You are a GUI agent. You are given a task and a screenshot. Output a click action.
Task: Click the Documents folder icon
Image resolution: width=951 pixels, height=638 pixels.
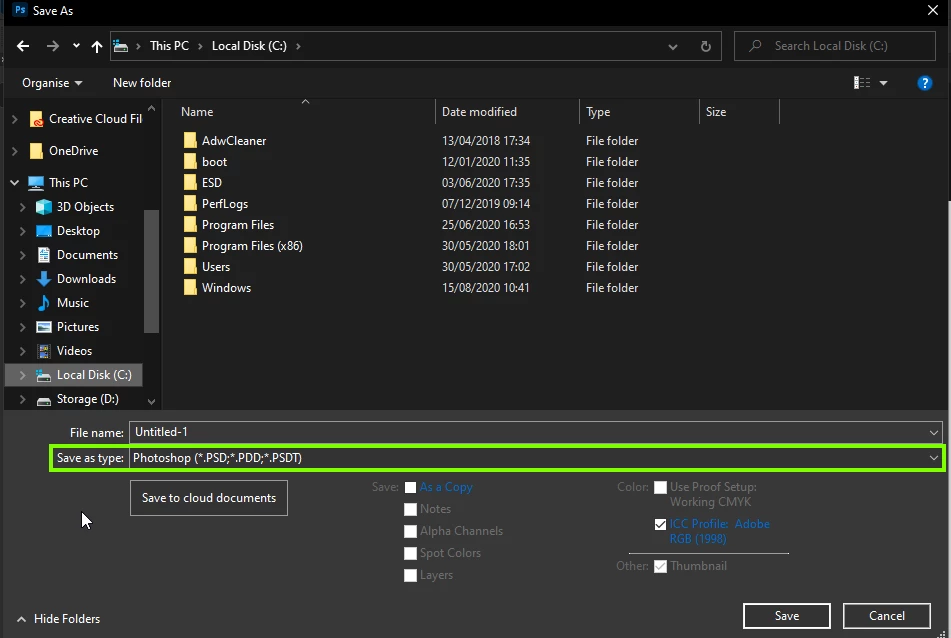tap(44, 255)
